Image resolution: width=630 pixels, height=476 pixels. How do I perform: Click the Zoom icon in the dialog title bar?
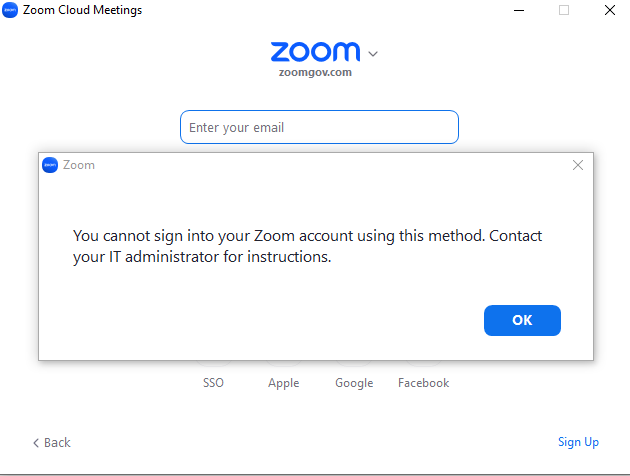[50, 165]
